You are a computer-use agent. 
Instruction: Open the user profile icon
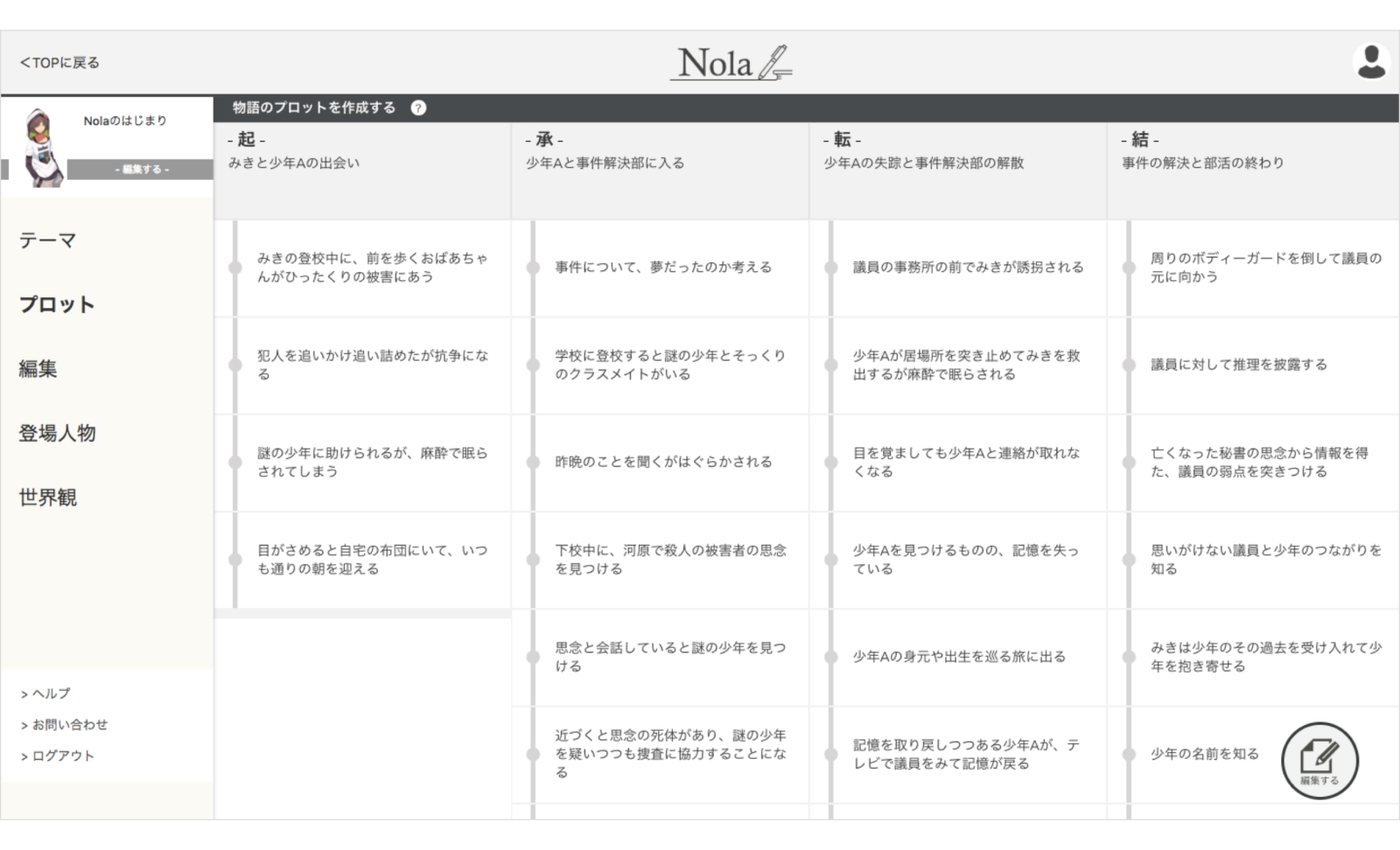coord(1370,62)
